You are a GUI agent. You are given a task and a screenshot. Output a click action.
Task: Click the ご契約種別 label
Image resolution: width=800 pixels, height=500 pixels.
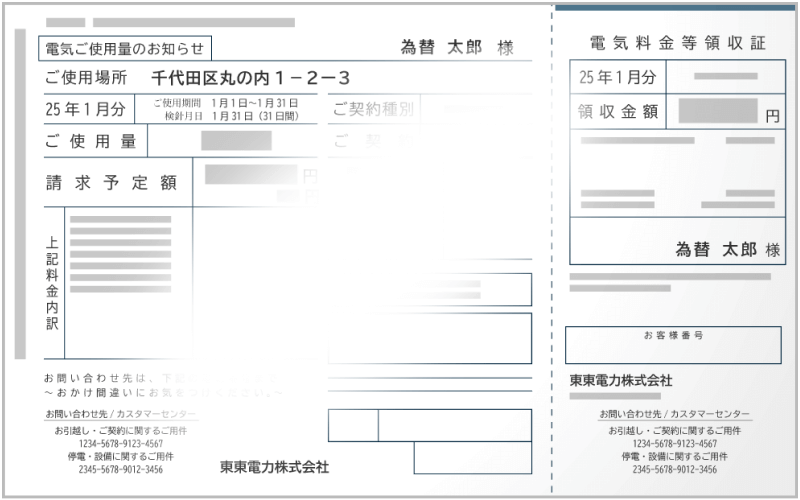373,109
